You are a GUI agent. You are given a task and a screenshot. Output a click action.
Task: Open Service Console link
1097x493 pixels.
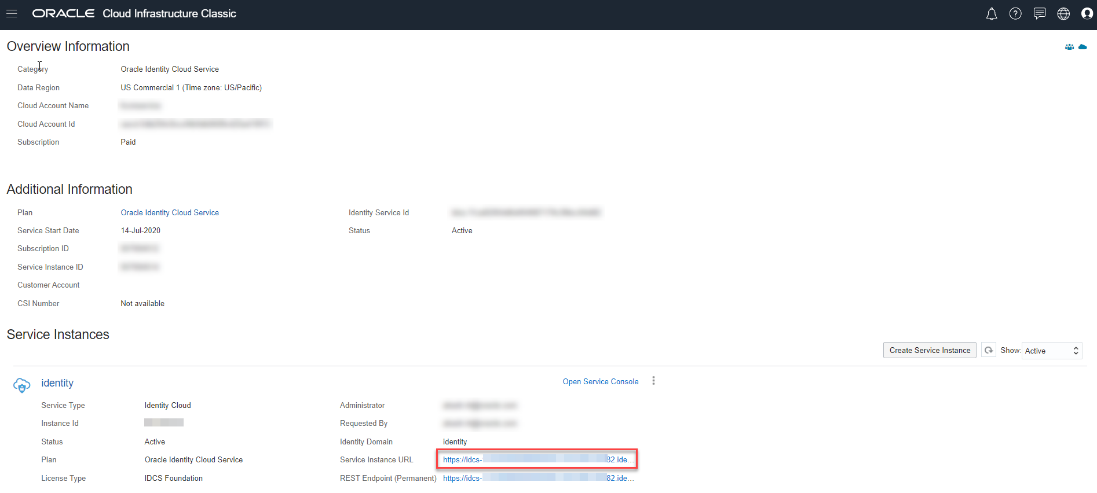600,382
